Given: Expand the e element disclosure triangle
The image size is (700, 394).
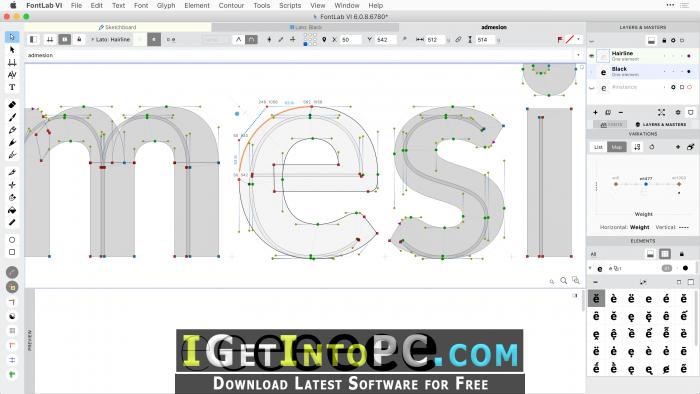Looking at the screenshot, I should tap(591, 268).
